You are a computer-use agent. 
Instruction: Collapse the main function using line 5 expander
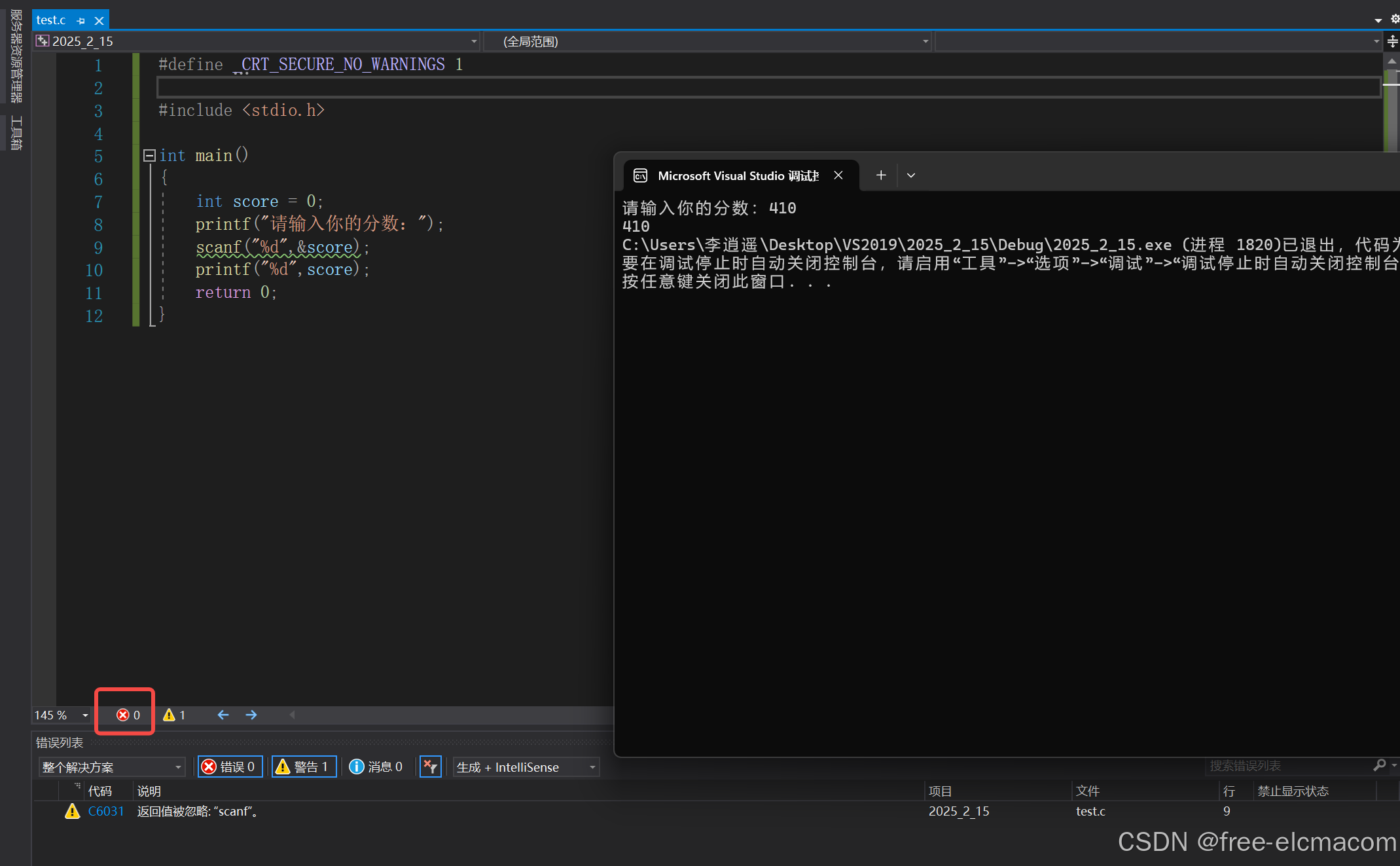click(149, 154)
